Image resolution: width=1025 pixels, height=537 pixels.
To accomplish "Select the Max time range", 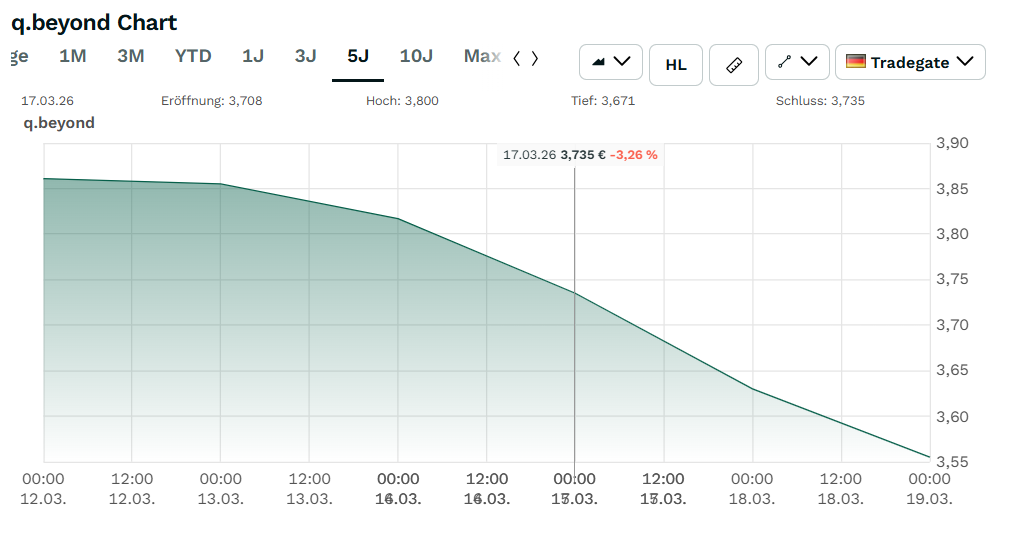I will pyautogui.click(x=482, y=56).
